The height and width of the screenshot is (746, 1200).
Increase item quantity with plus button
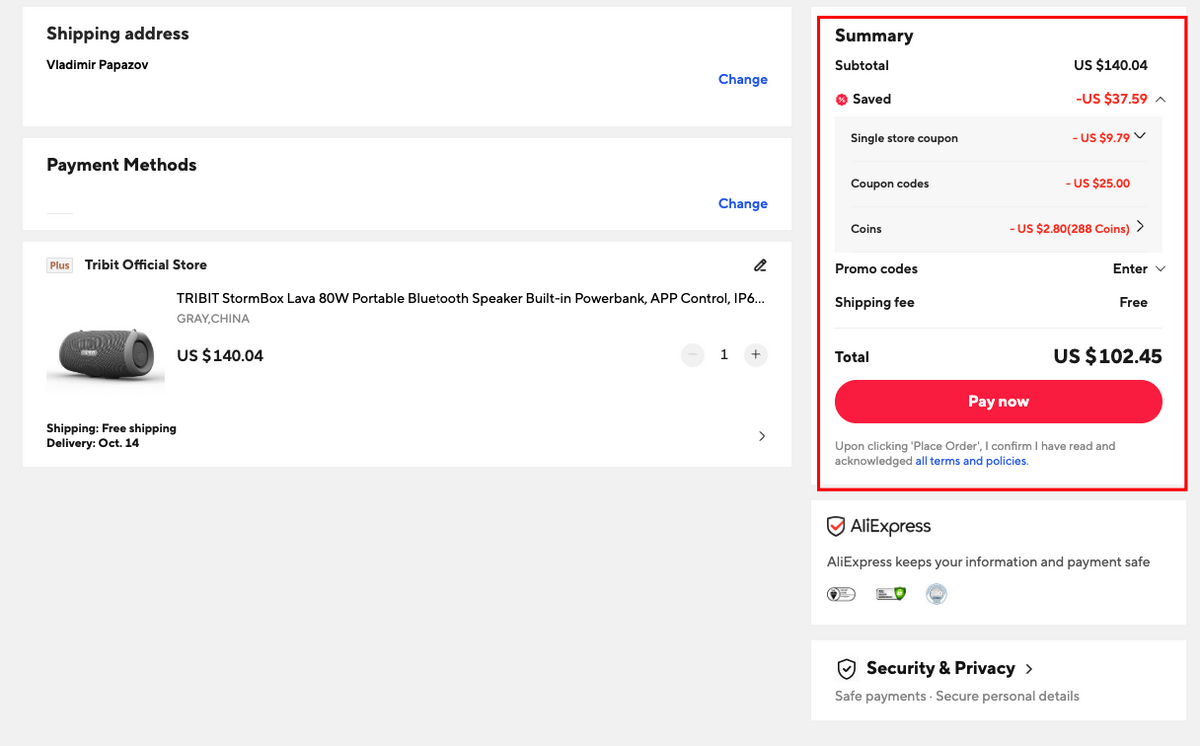(756, 355)
